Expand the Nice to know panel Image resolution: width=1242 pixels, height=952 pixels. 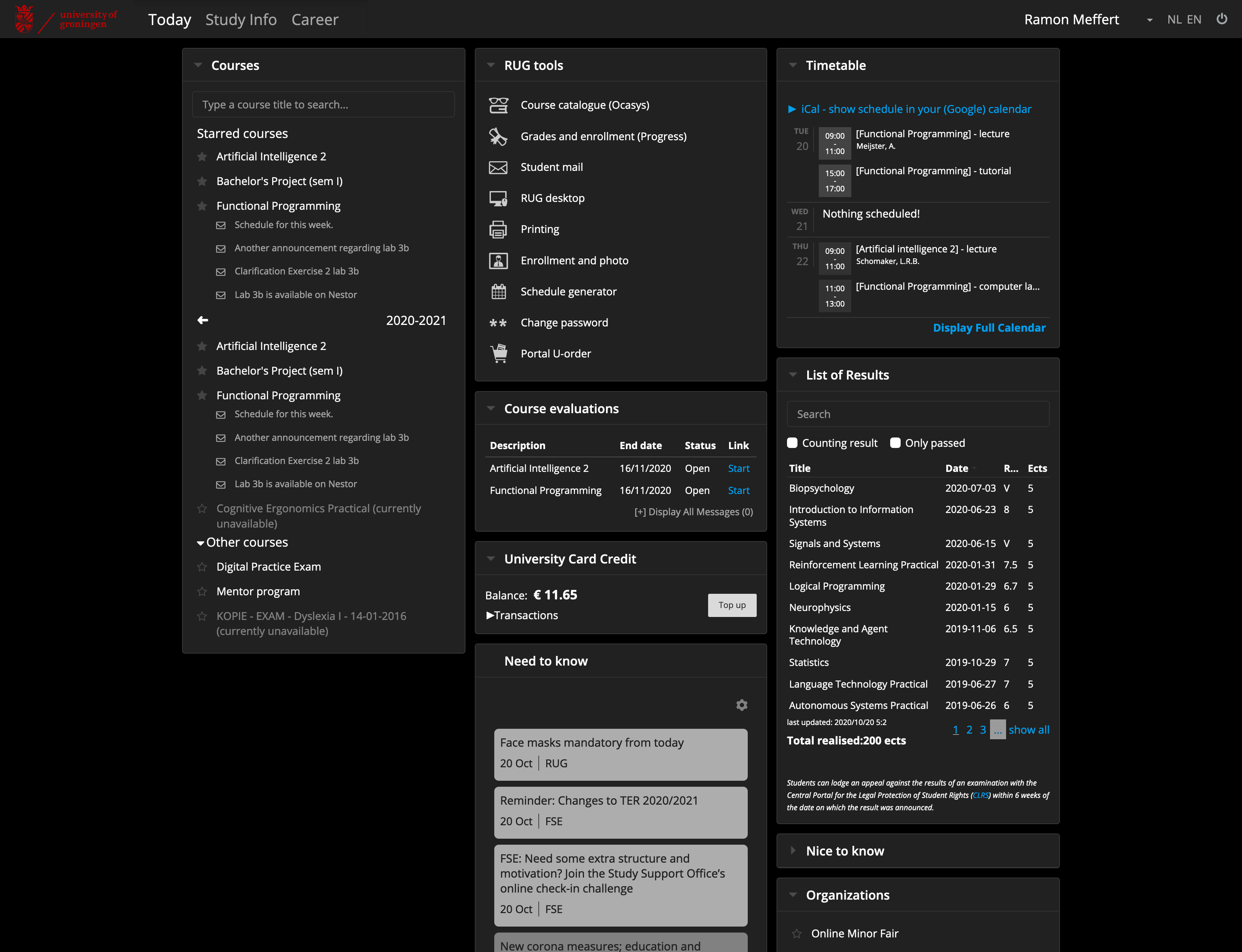pyautogui.click(x=793, y=851)
